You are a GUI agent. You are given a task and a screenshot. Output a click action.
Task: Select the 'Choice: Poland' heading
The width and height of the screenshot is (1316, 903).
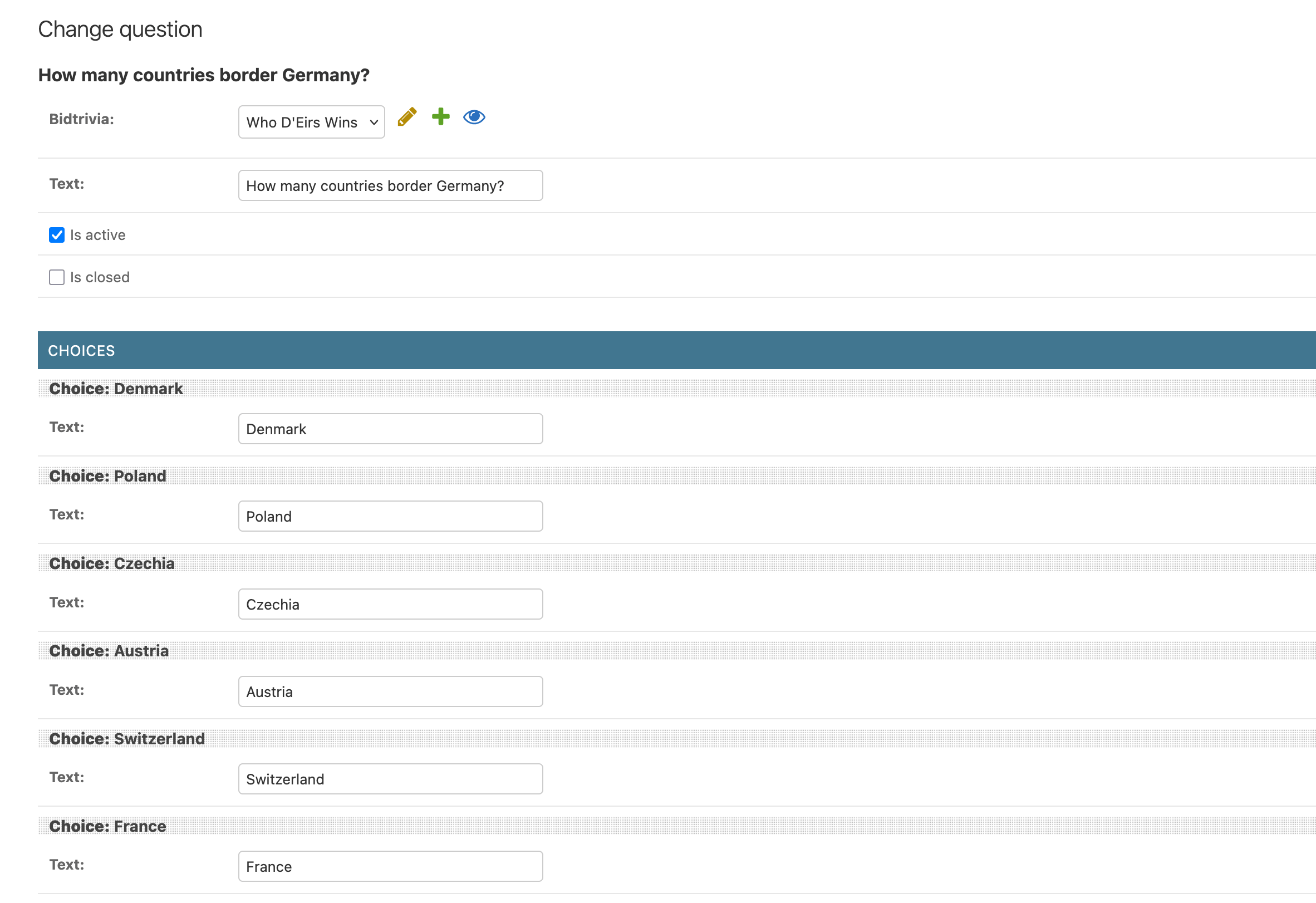[107, 476]
